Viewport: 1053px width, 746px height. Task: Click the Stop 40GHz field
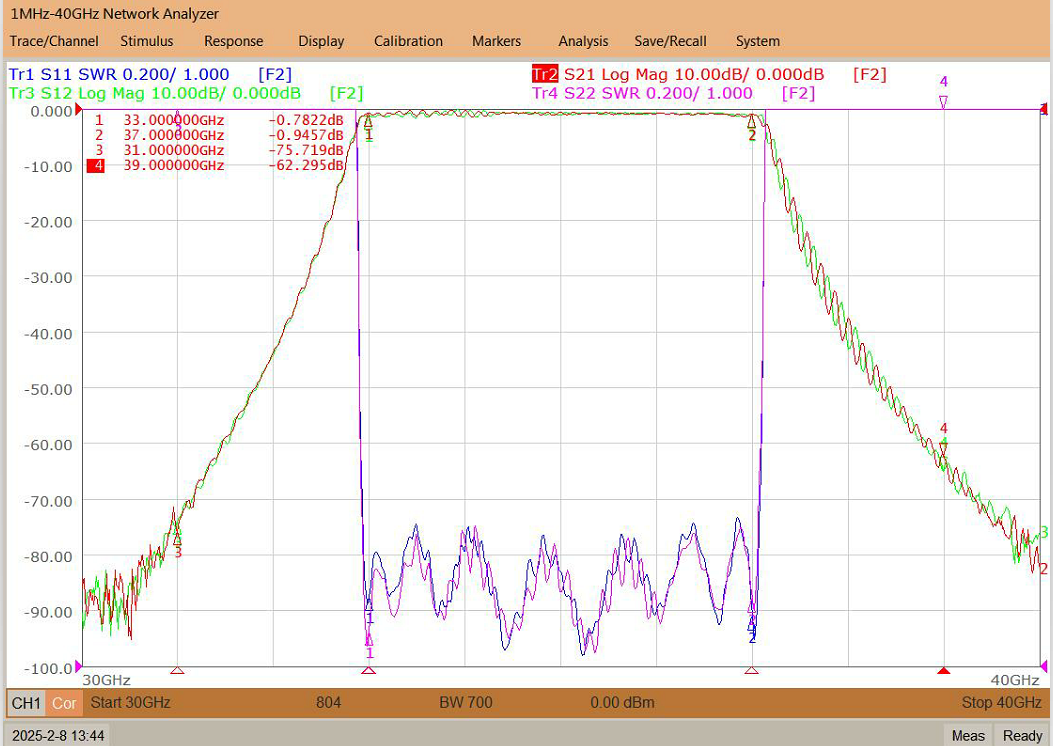pyautogui.click(x=1001, y=703)
